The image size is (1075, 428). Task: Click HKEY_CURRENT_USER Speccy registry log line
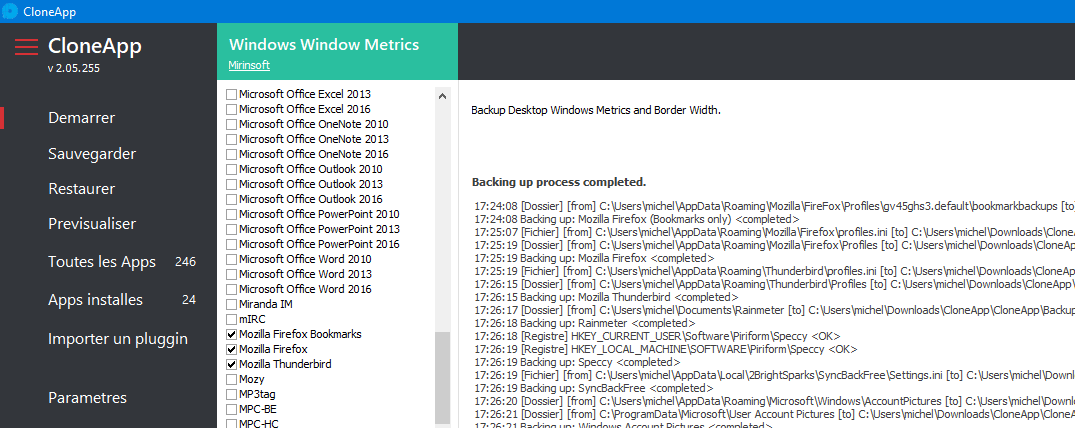pyautogui.click(x=657, y=336)
